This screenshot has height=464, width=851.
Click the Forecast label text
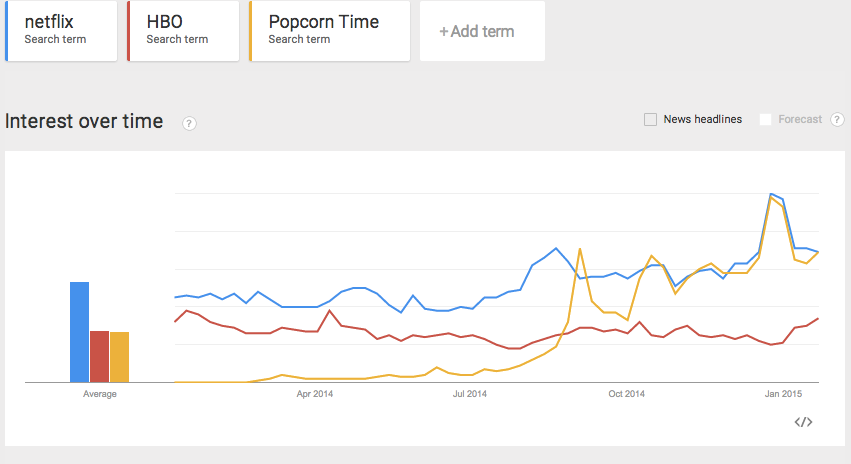point(800,120)
